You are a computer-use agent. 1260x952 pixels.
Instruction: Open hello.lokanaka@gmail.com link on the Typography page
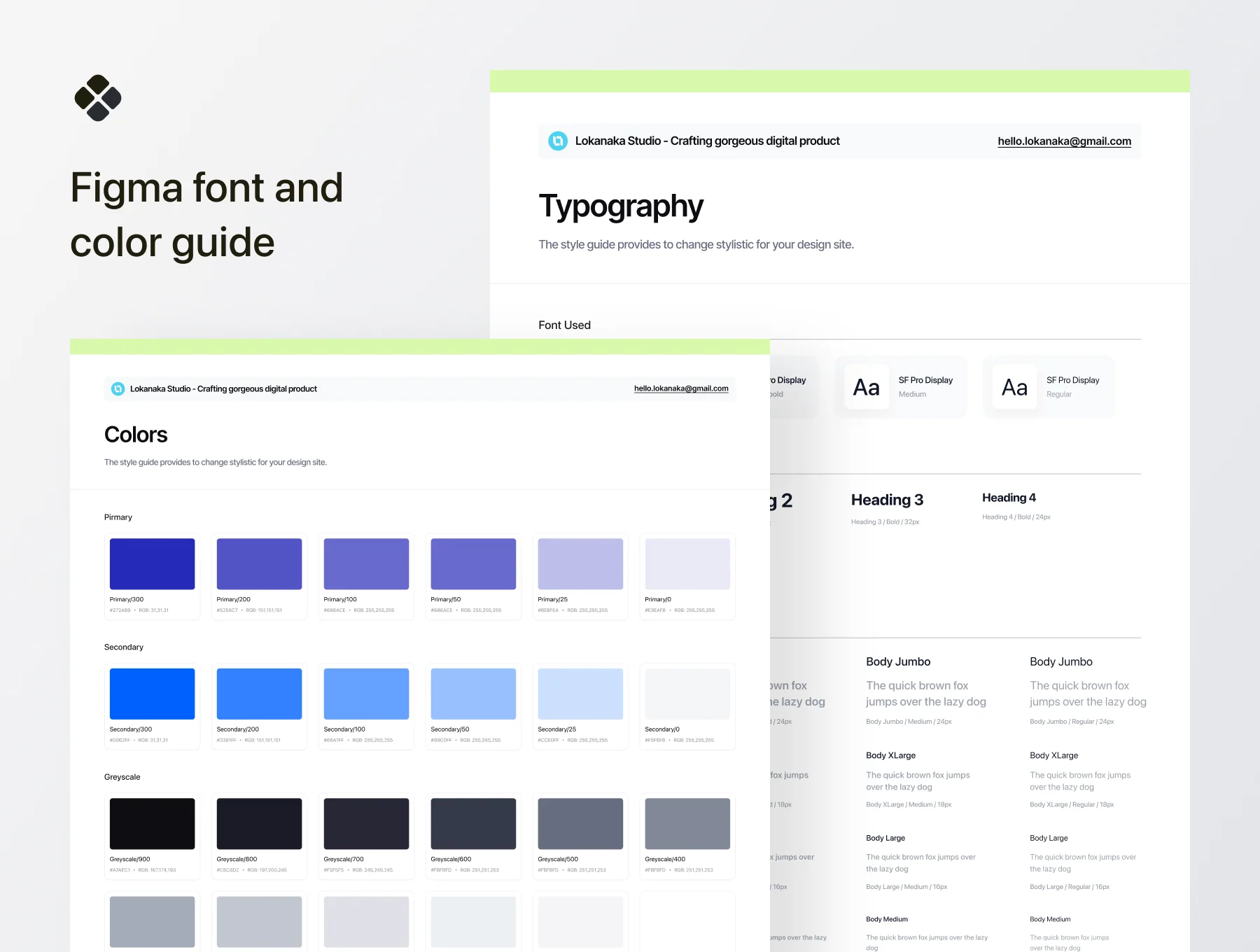(1064, 141)
